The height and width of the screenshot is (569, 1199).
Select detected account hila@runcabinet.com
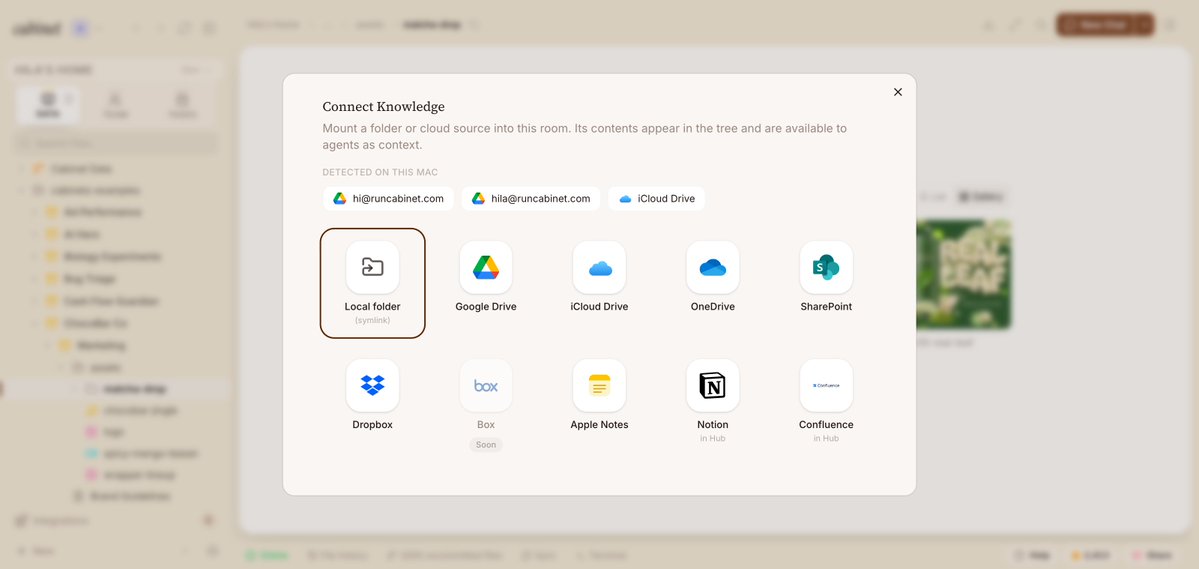pos(531,199)
